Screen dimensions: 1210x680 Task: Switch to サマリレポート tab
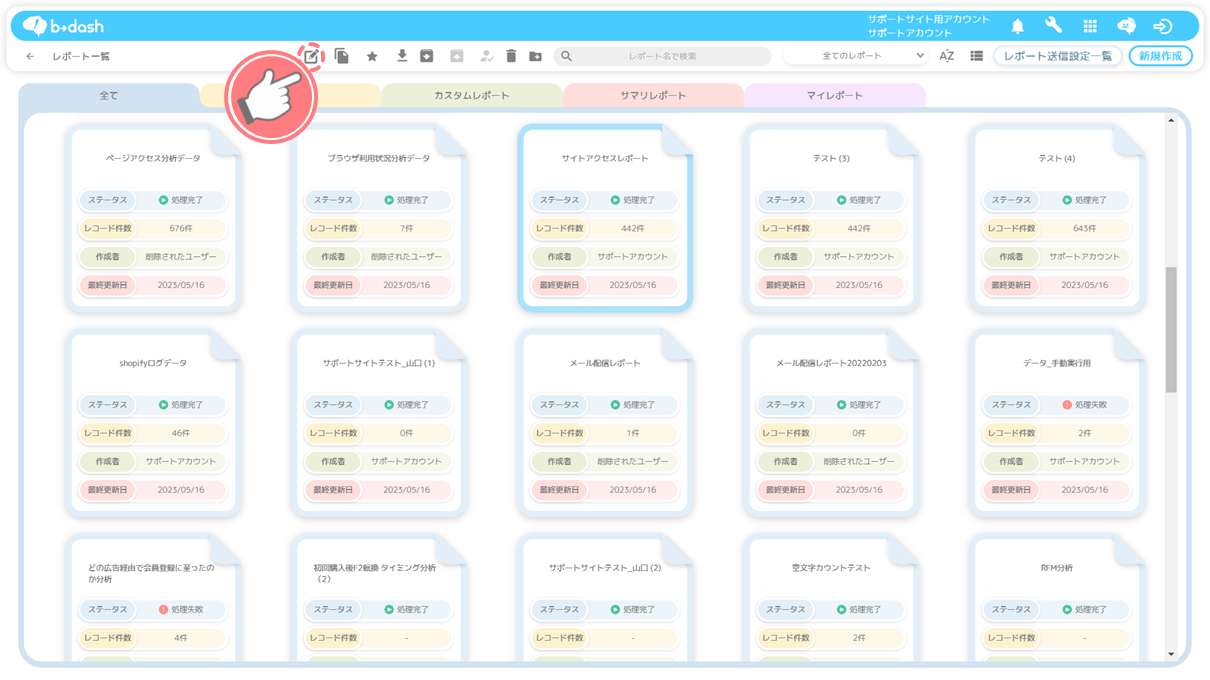coord(653,96)
